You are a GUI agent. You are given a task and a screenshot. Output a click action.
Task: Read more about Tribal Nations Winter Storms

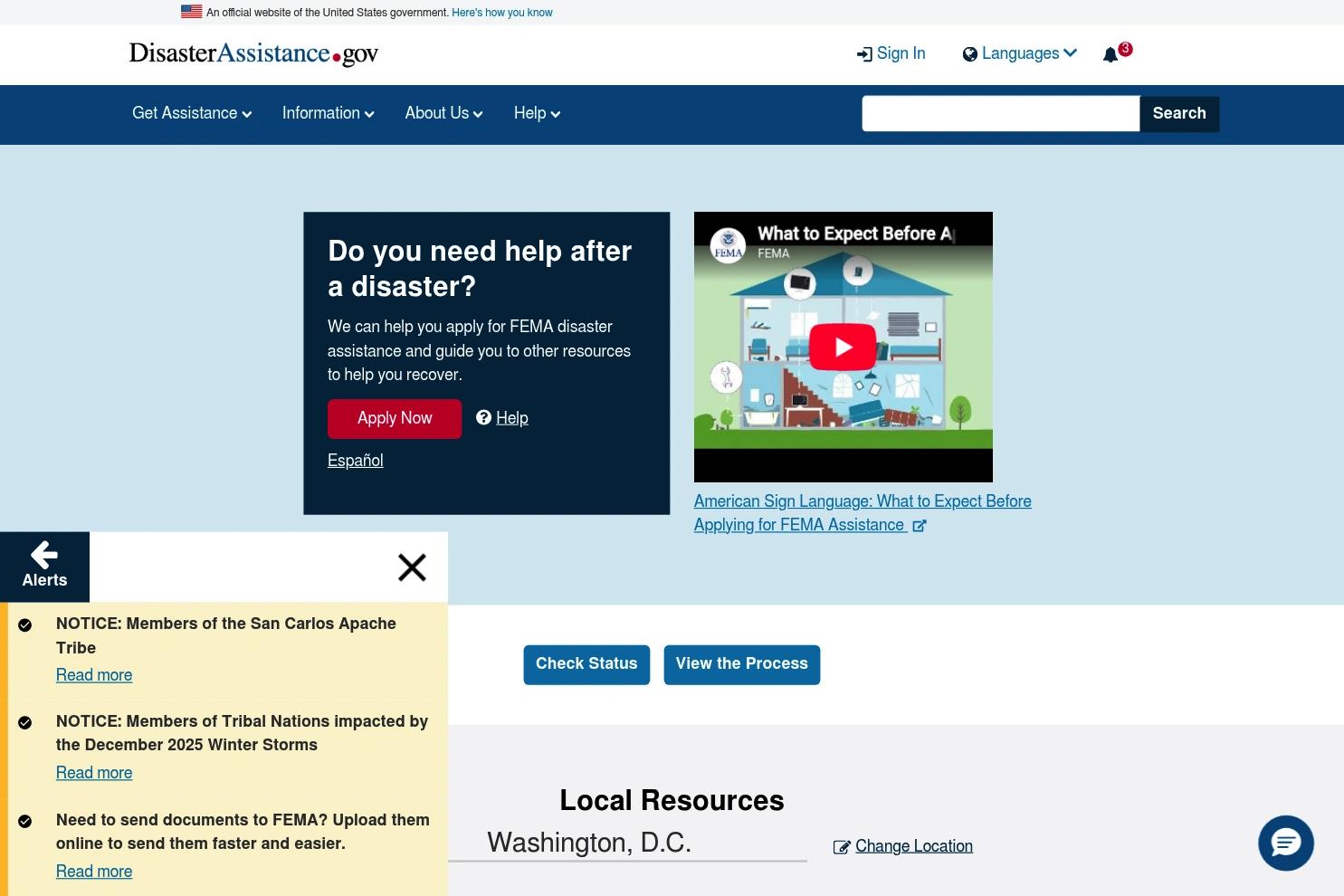(94, 773)
